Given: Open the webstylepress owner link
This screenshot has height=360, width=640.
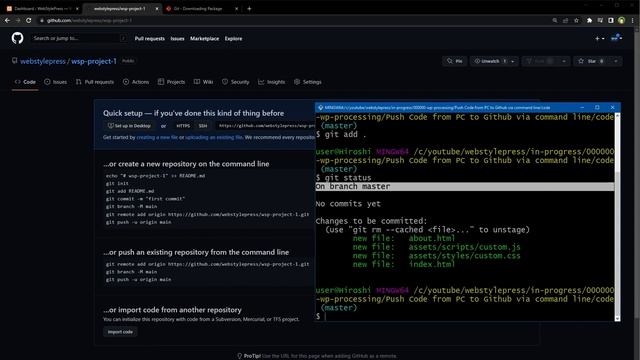Looking at the screenshot, I should tap(43, 61).
